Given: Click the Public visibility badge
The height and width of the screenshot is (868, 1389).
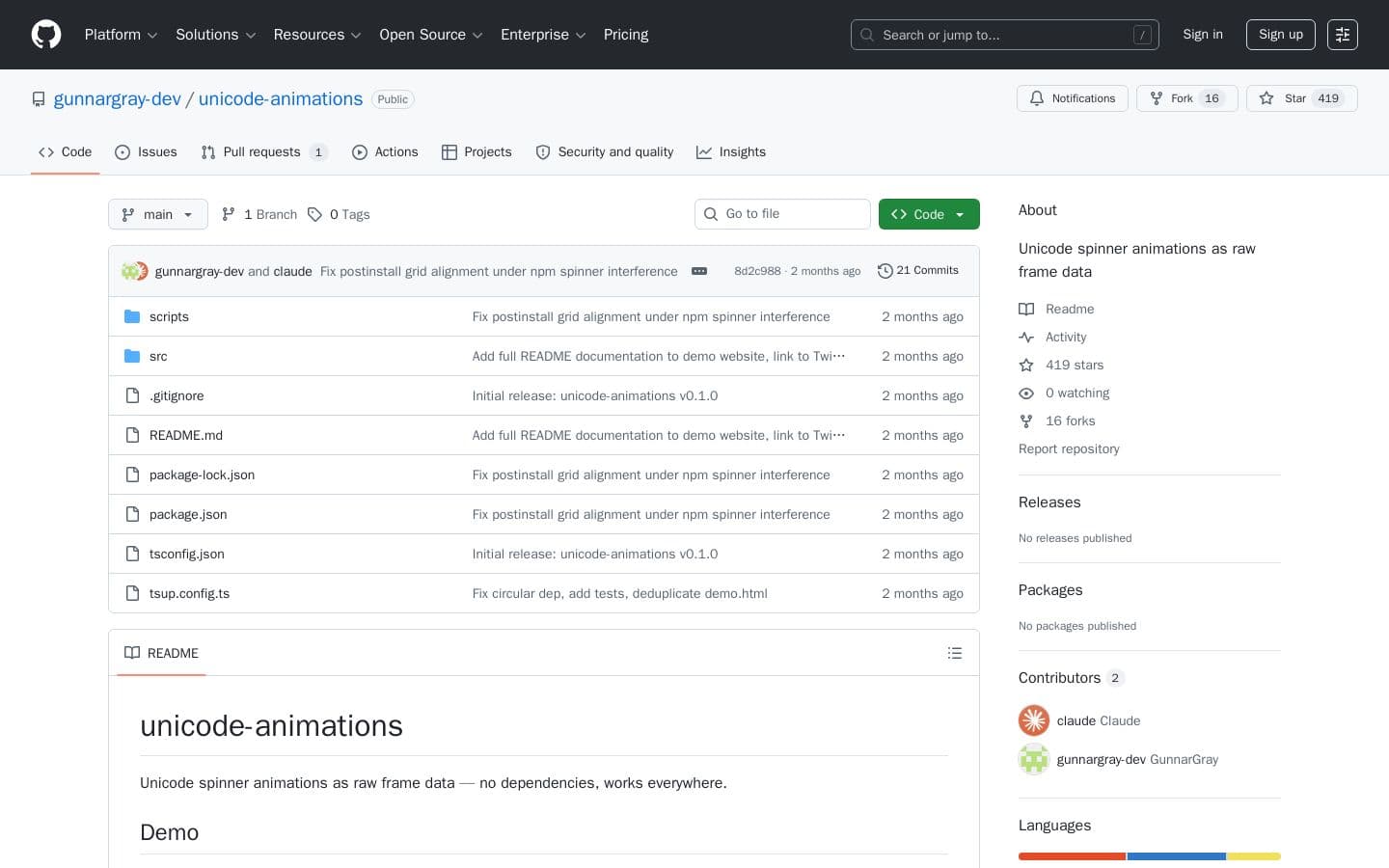Looking at the screenshot, I should [393, 99].
